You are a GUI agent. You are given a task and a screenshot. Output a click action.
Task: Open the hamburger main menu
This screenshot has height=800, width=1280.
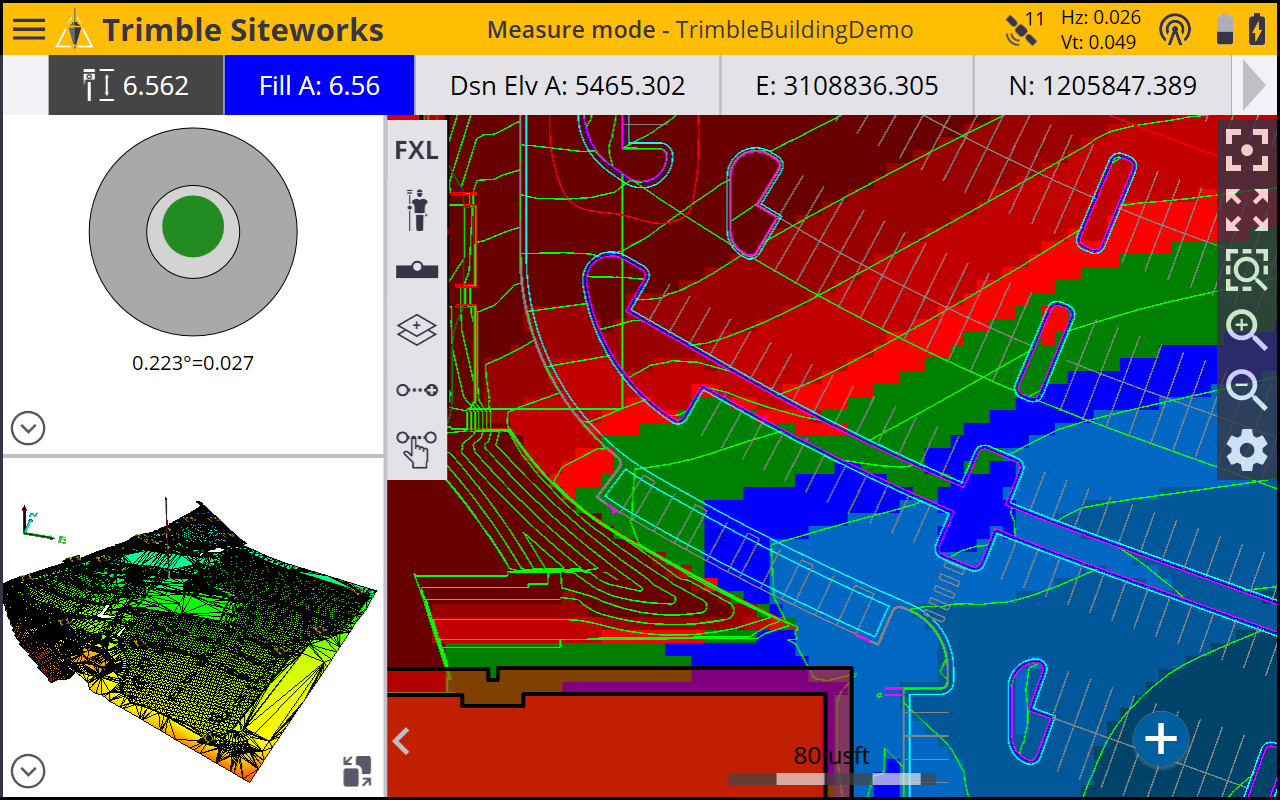[28, 29]
